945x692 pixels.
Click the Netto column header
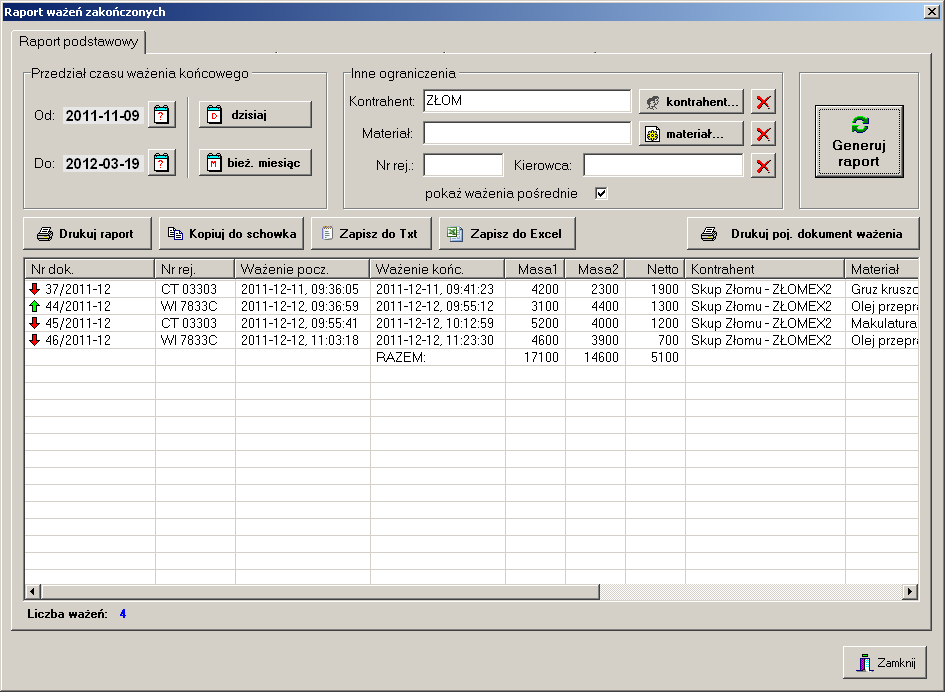point(655,269)
